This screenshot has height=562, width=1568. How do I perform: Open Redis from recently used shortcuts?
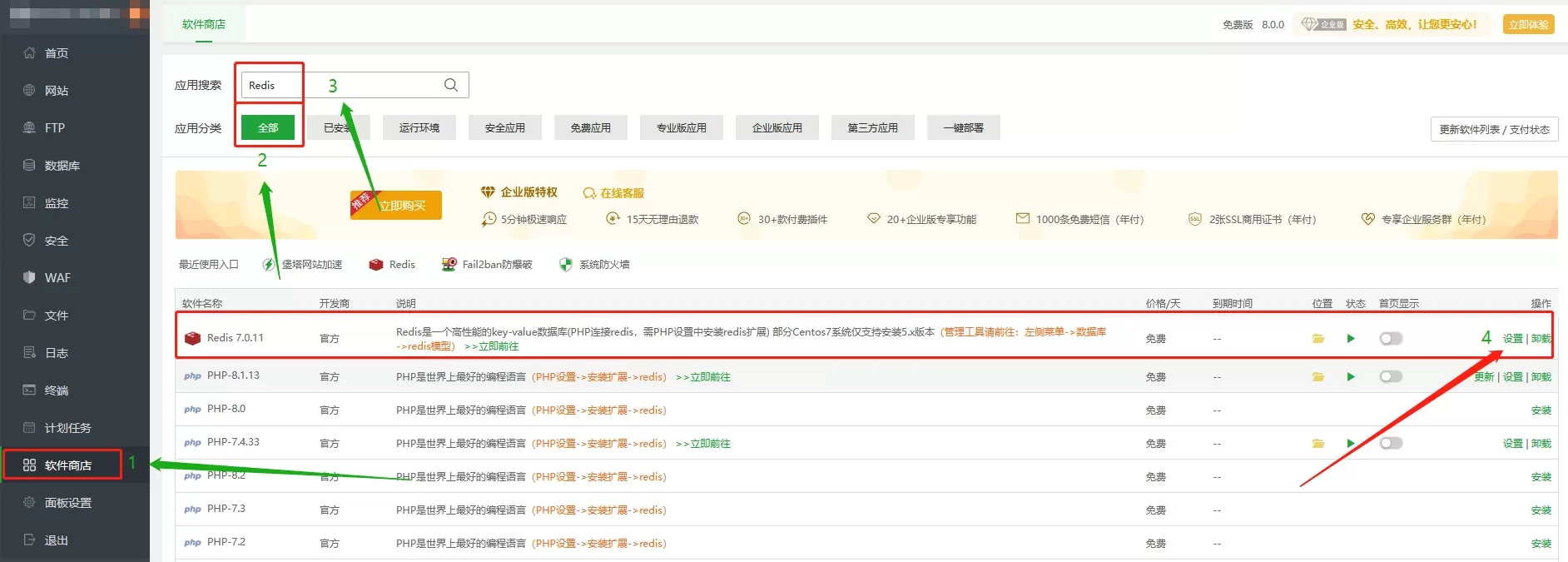point(392,265)
